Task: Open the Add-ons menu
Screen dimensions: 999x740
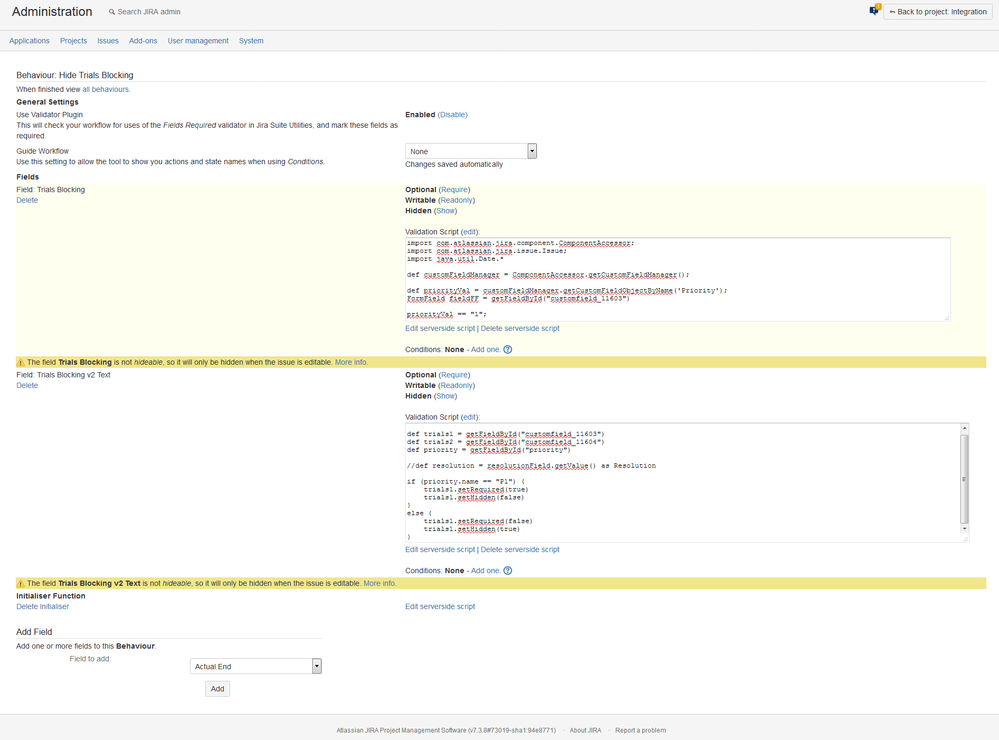Action: (143, 41)
